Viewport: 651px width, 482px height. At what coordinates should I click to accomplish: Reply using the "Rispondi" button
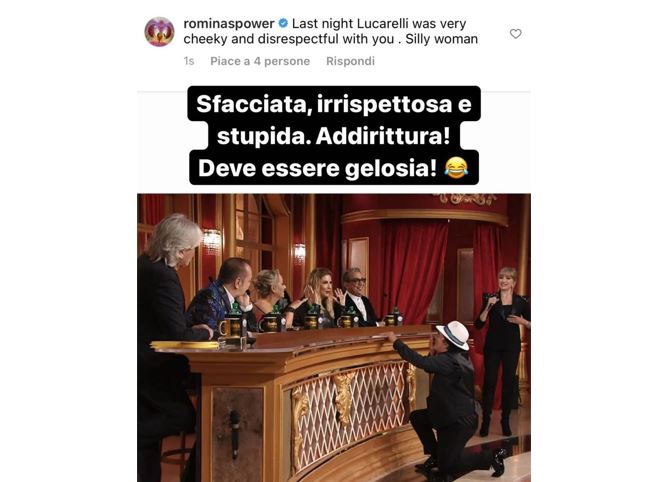point(350,61)
